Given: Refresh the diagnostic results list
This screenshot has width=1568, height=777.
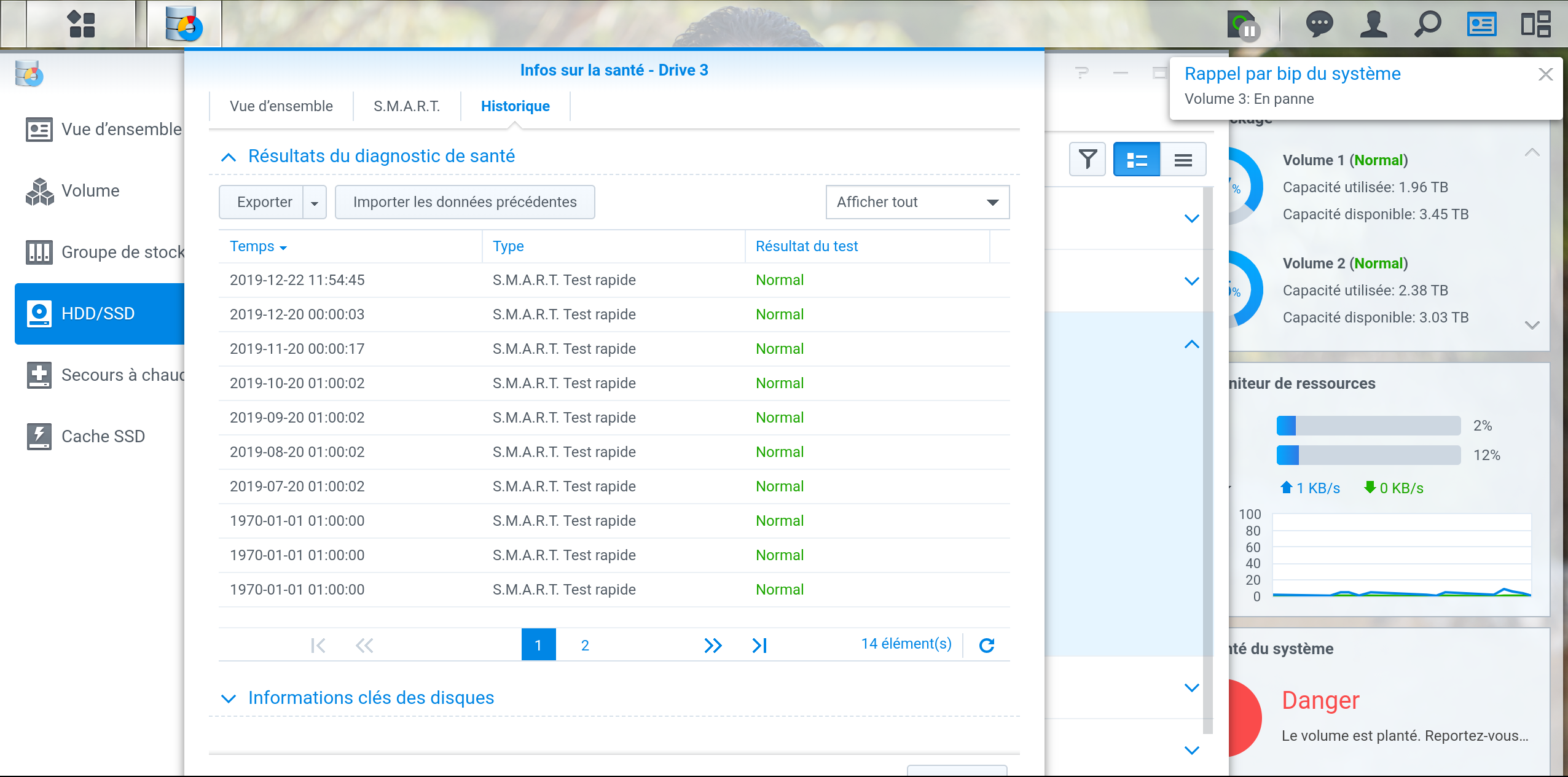Looking at the screenshot, I should tap(987, 645).
